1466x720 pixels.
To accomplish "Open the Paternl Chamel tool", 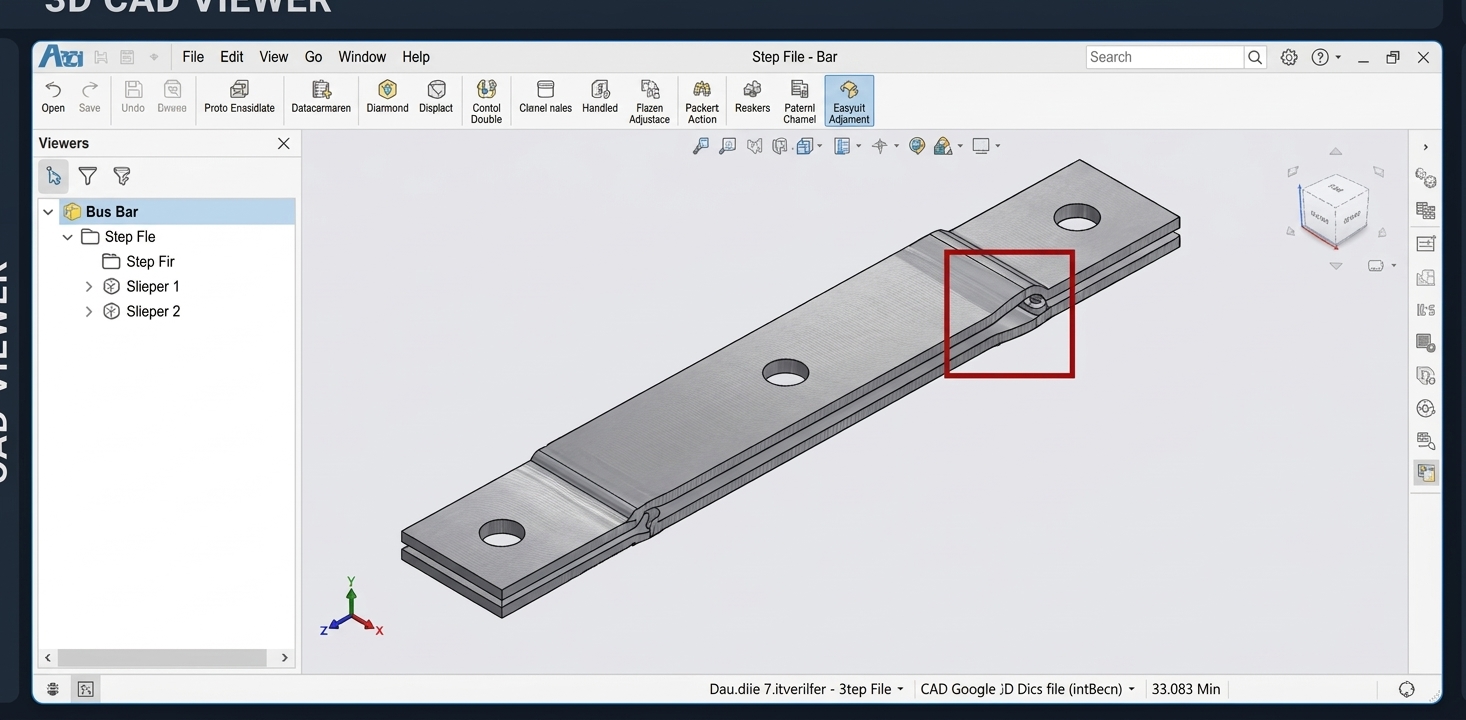I will (799, 102).
